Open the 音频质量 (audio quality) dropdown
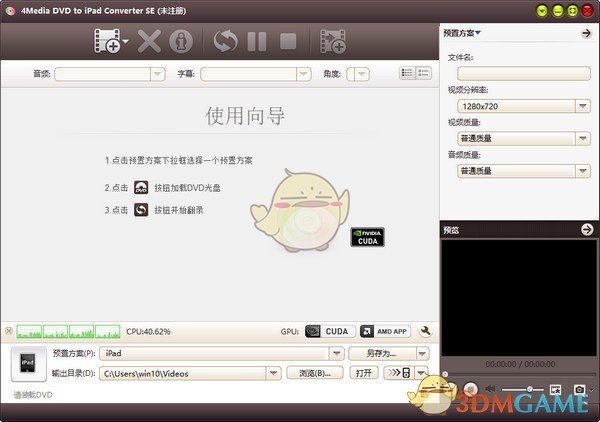This screenshot has width=600, height=422. point(524,171)
